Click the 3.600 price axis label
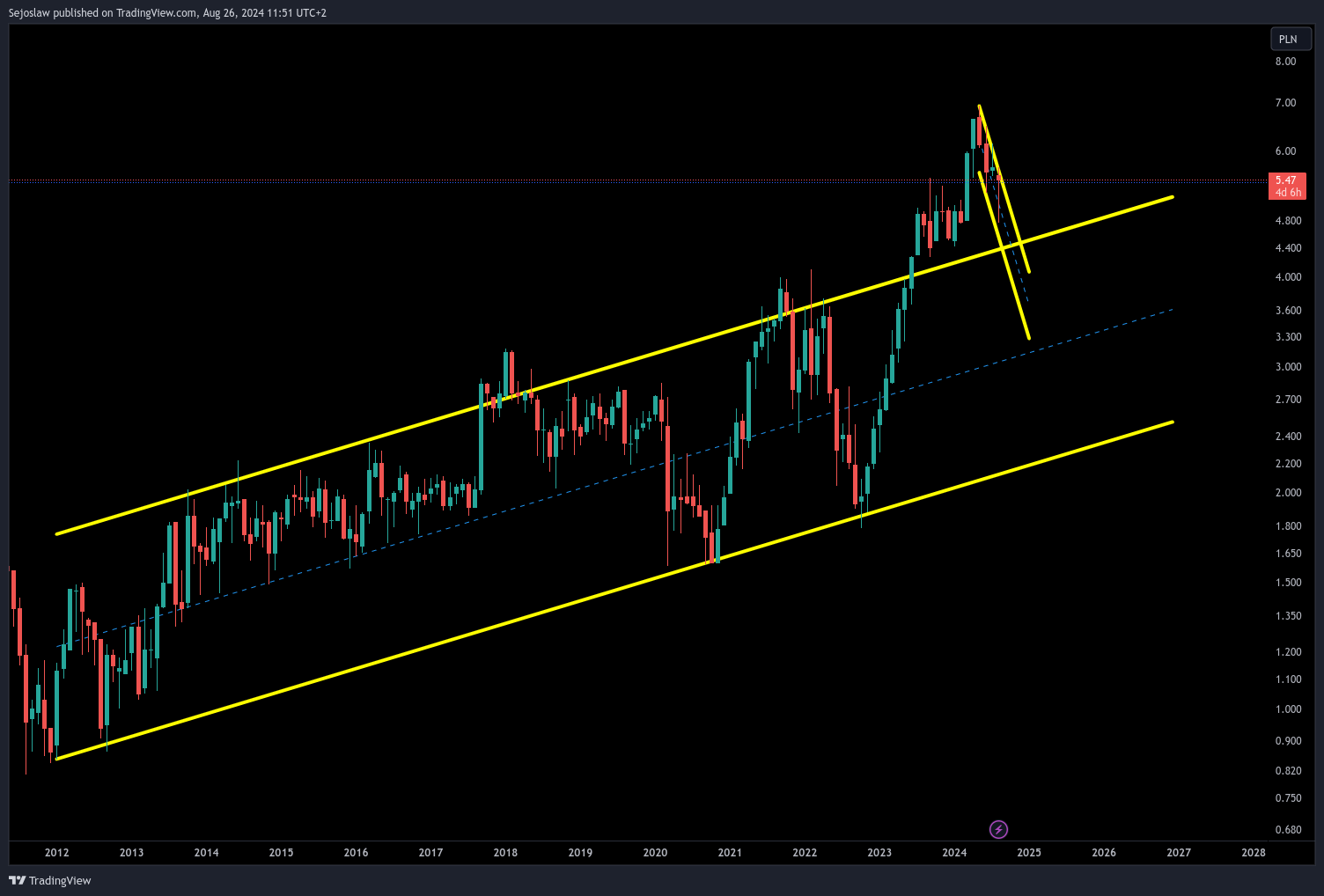Viewport: 1324px width, 896px height. pyautogui.click(x=1288, y=311)
